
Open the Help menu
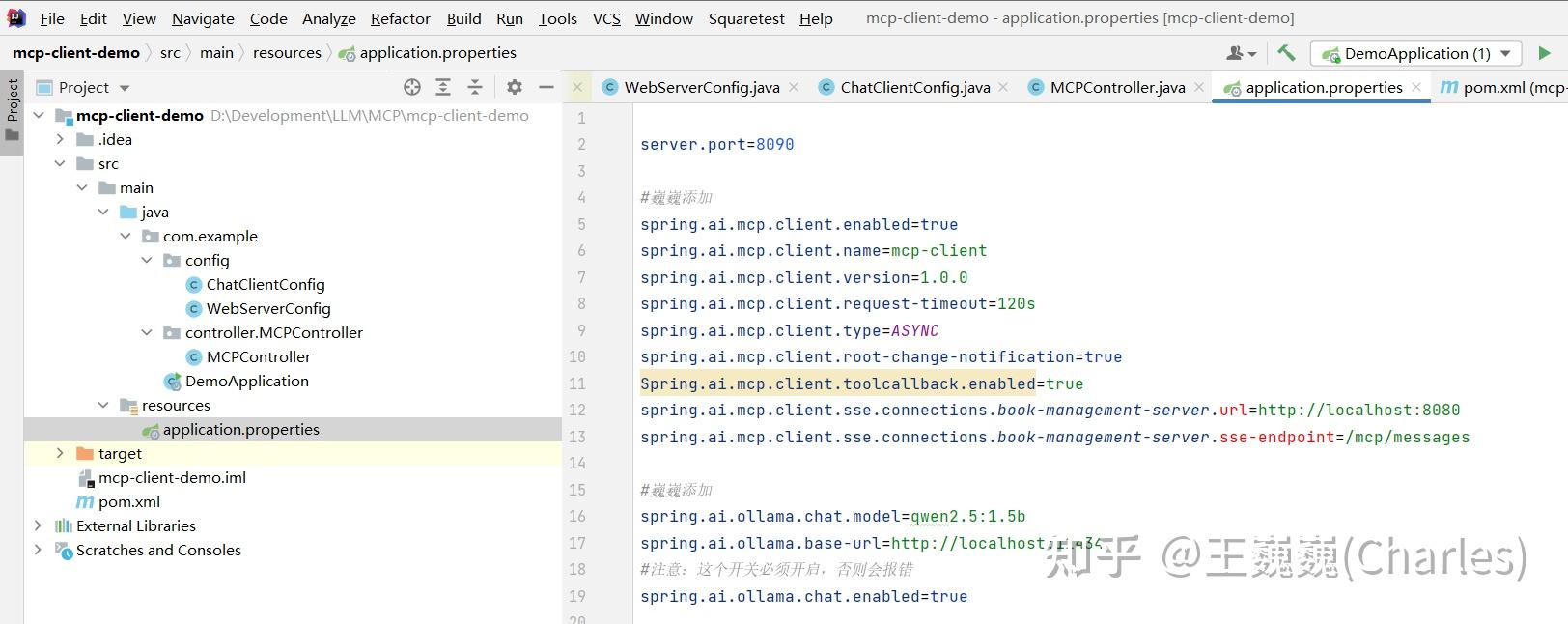coord(816,18)
